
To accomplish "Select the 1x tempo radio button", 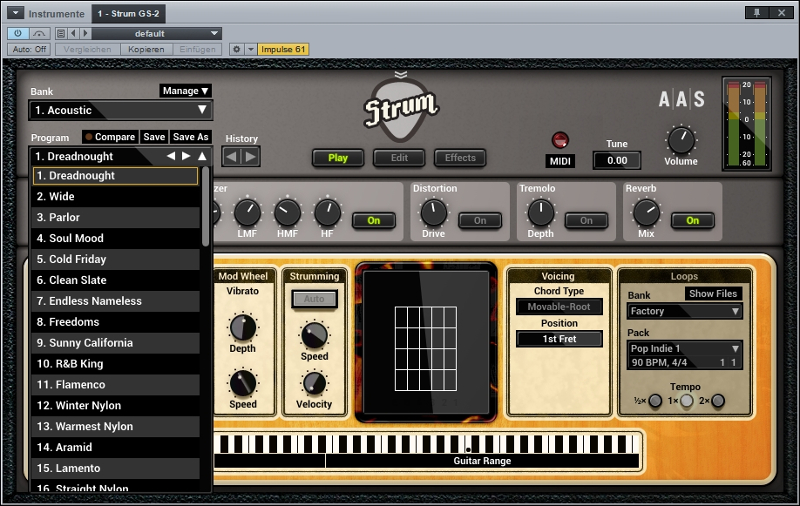I will point(687,401).
